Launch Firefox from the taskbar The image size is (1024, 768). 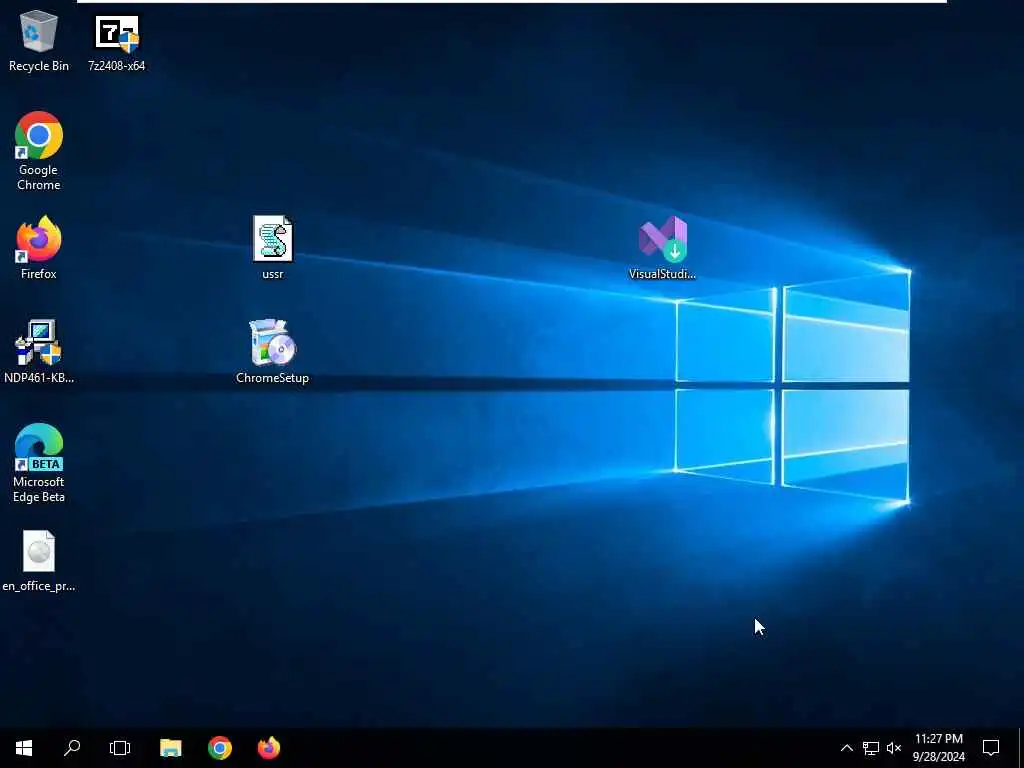pyautogui.click(x=268, y=748)
